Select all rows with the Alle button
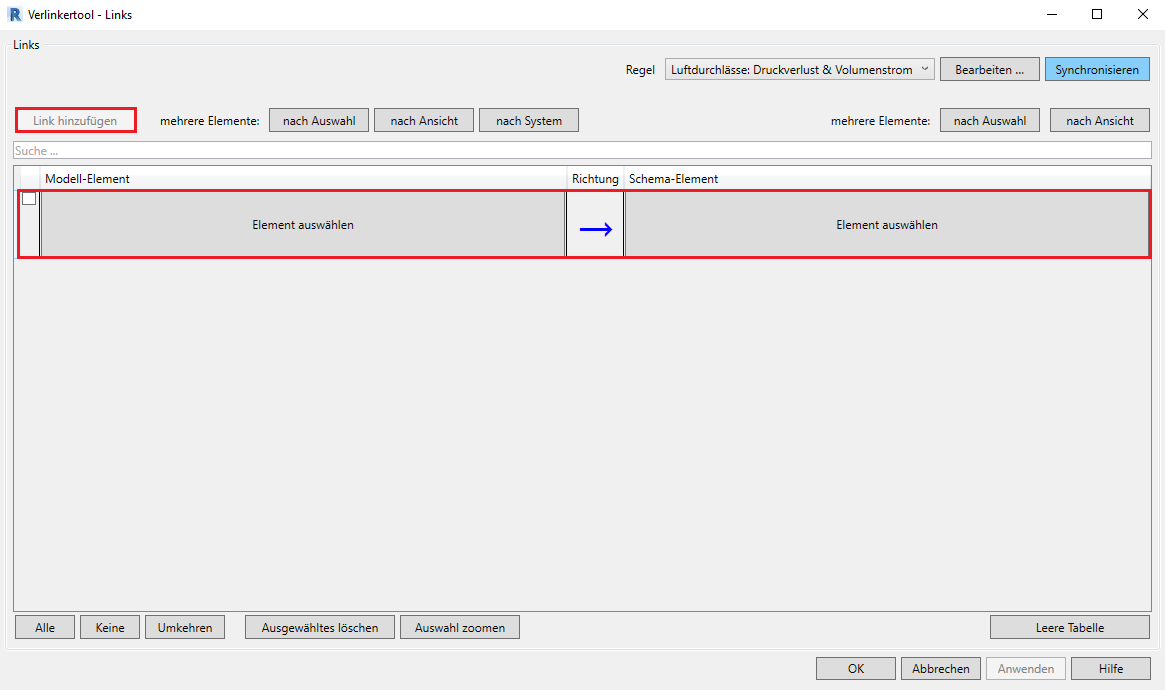Viewport: 1165px width, 690px height. tap(45, 627)
